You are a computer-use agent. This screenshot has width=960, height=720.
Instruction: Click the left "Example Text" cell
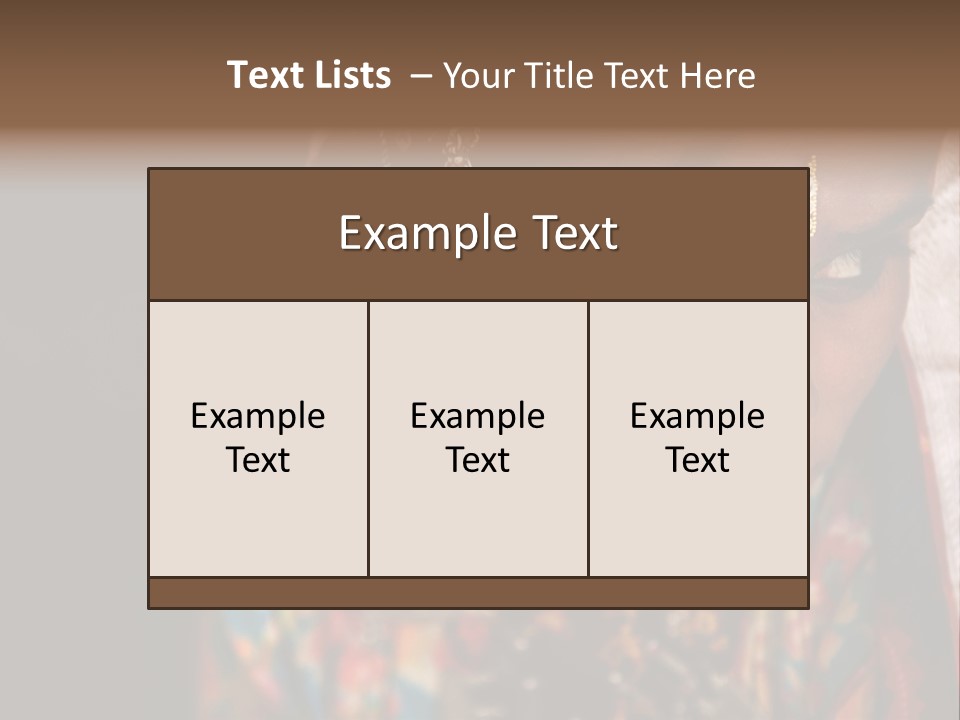pyautogui.click(x=258, y=438)
